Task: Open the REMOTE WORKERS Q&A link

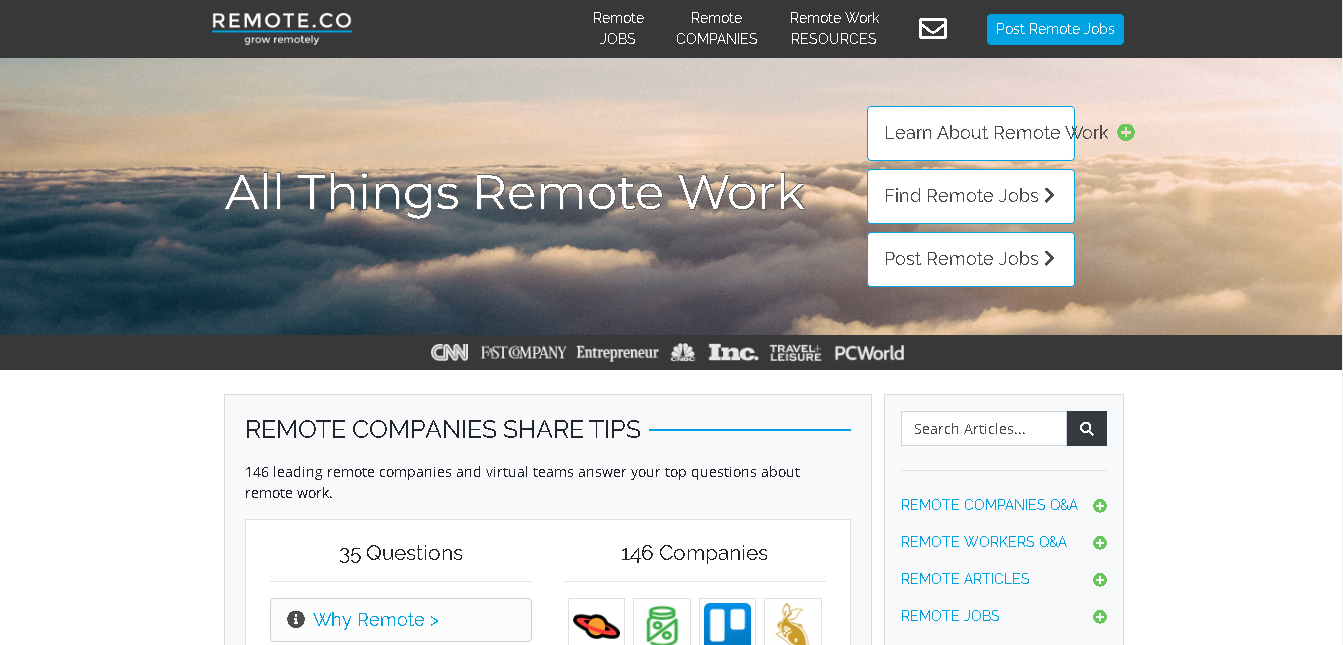Action: click(x=984, y=542)
